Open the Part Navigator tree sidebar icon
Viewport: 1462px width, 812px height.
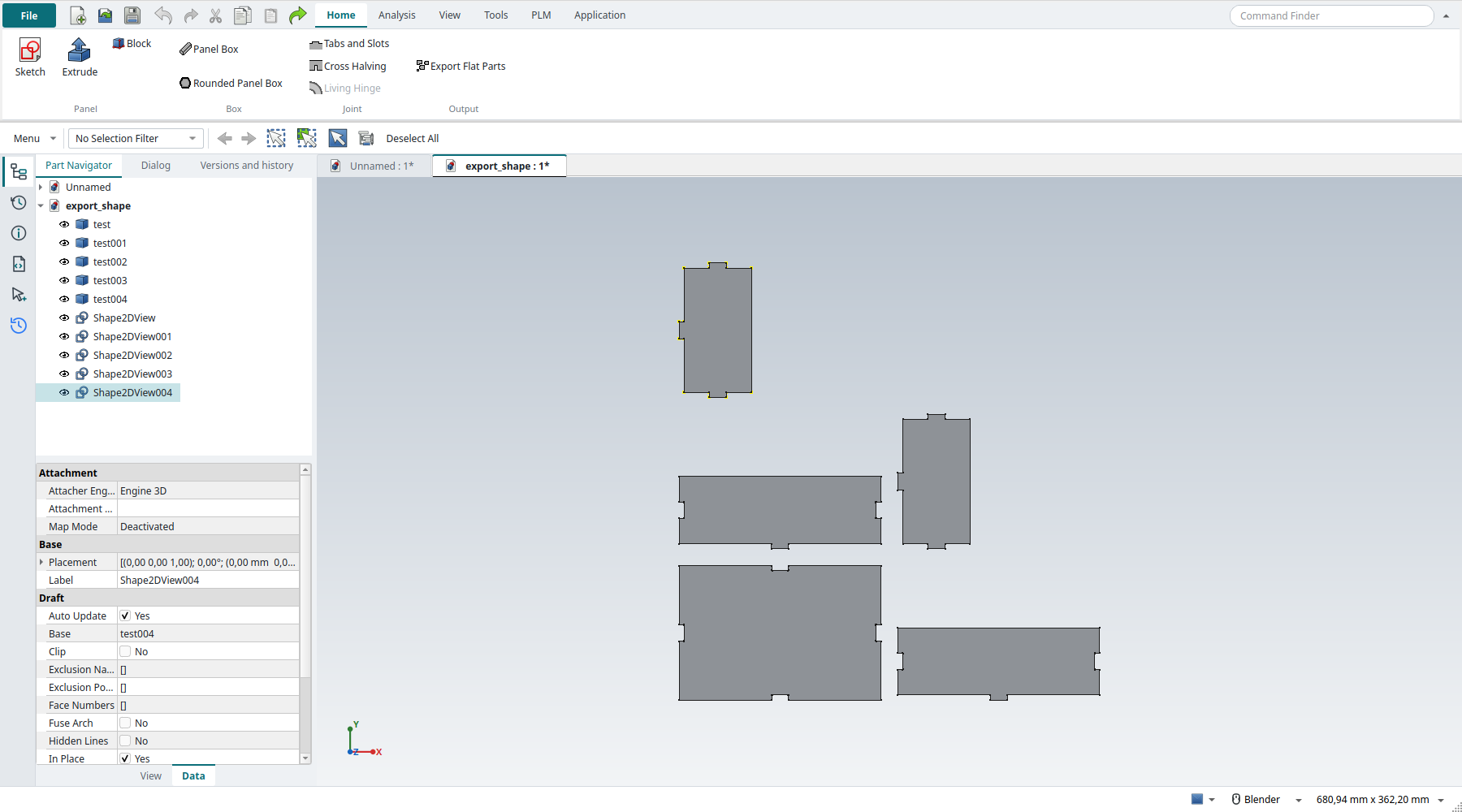point(19,171)
